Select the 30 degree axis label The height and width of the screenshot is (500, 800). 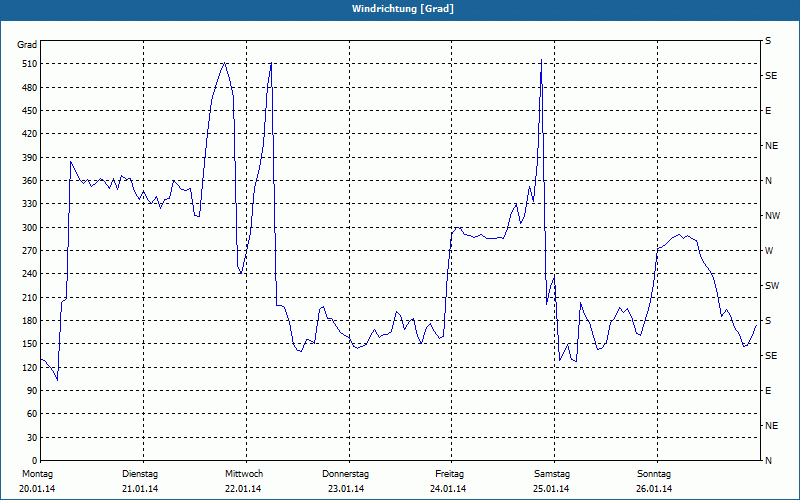coord(32,437)
